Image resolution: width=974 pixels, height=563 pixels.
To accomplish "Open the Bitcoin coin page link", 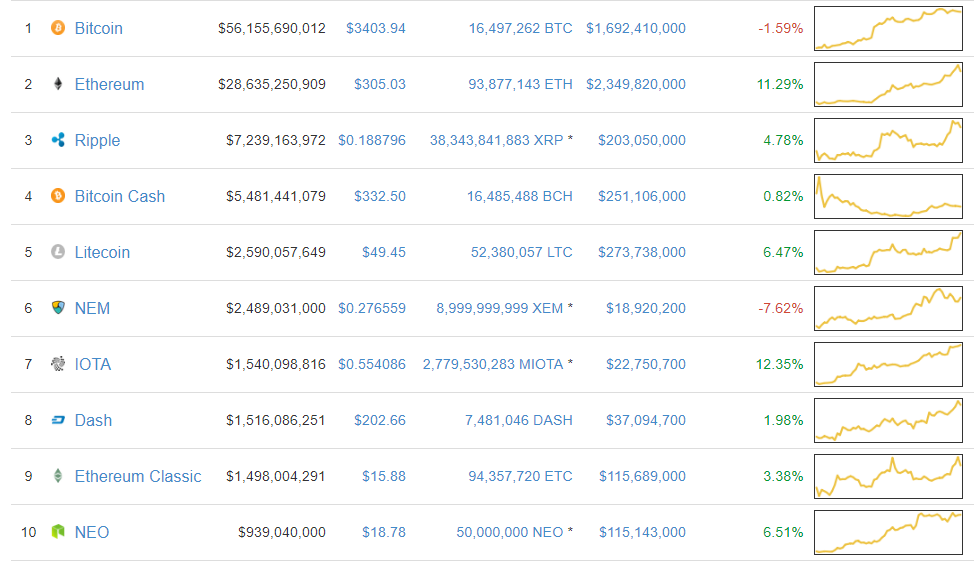I will (x=99, y=29).
